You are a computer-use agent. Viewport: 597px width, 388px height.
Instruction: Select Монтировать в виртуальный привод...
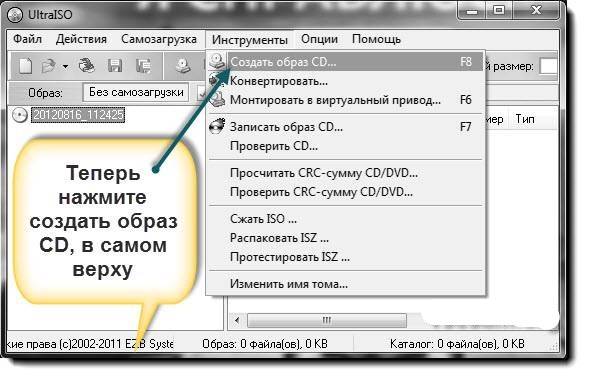click(346, 100)
